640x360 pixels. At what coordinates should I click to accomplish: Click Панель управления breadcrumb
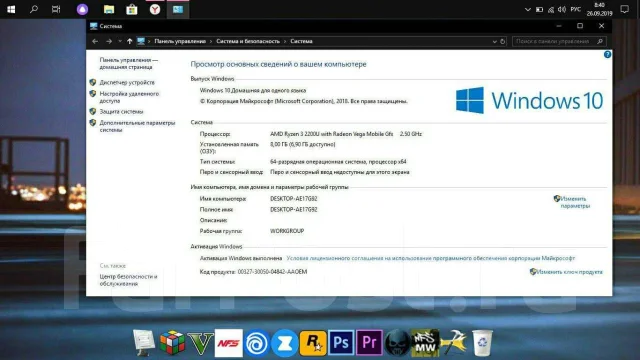tap(180, 41)
